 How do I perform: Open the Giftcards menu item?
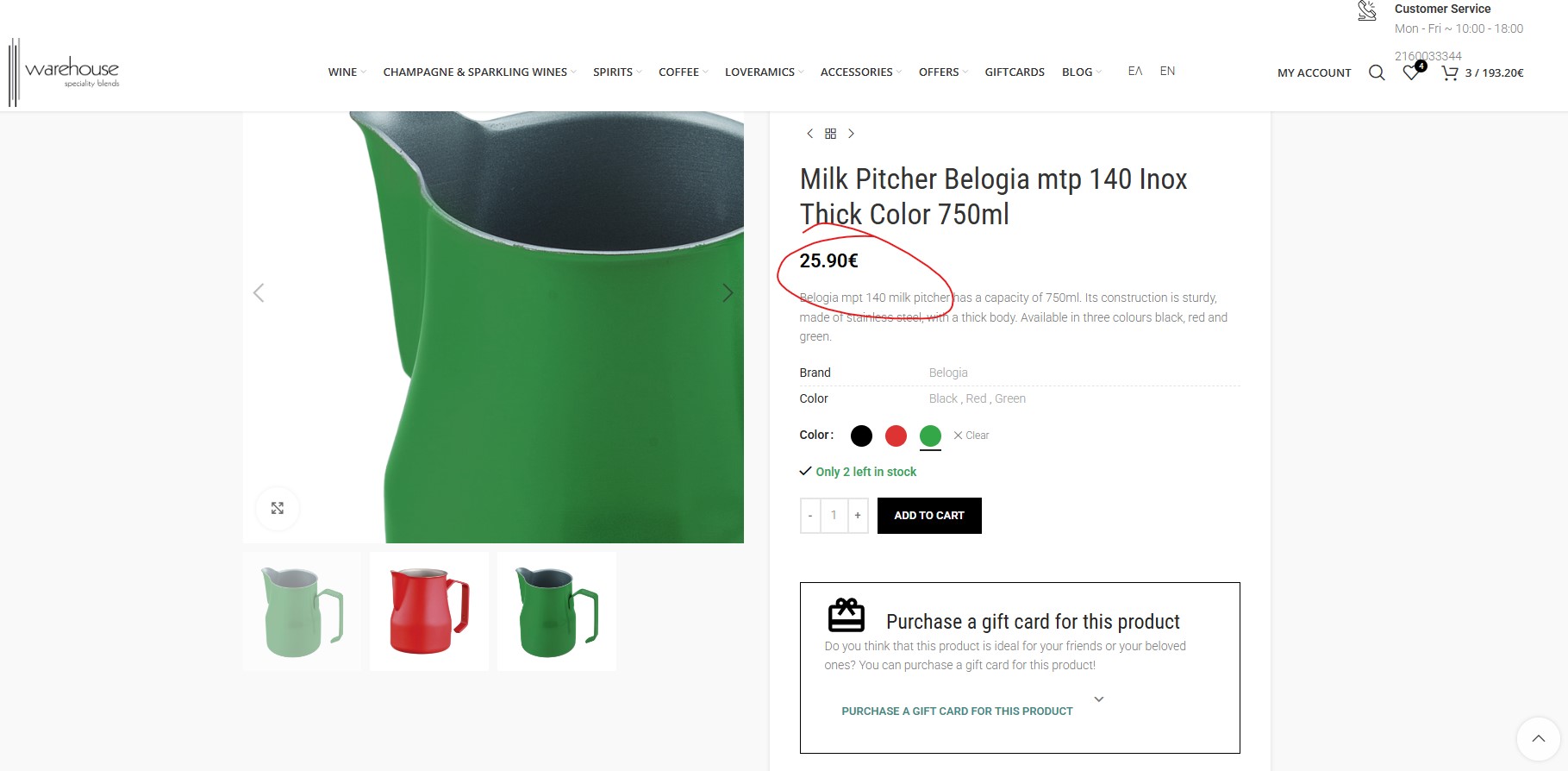point(1015,72)
